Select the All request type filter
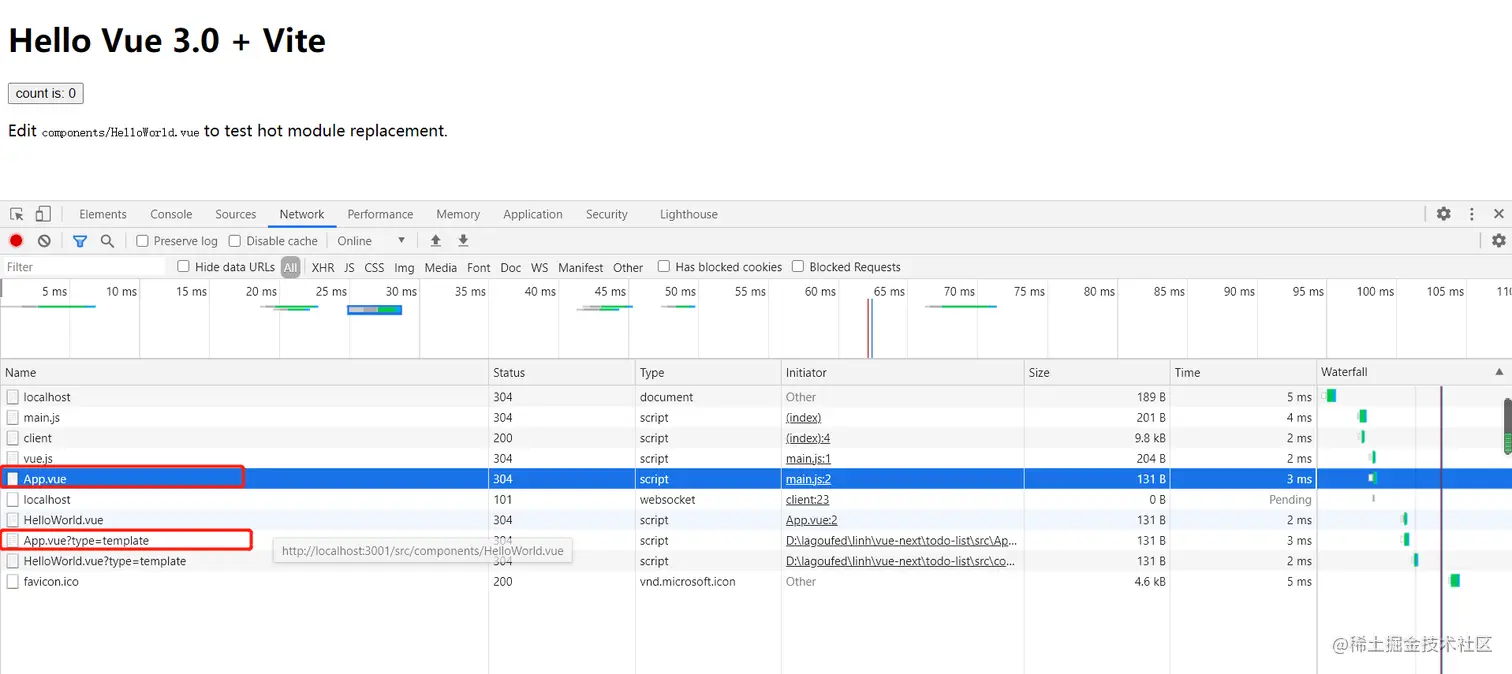The height and width of the screenshot is (674, 1512). (x=291, y=267)
